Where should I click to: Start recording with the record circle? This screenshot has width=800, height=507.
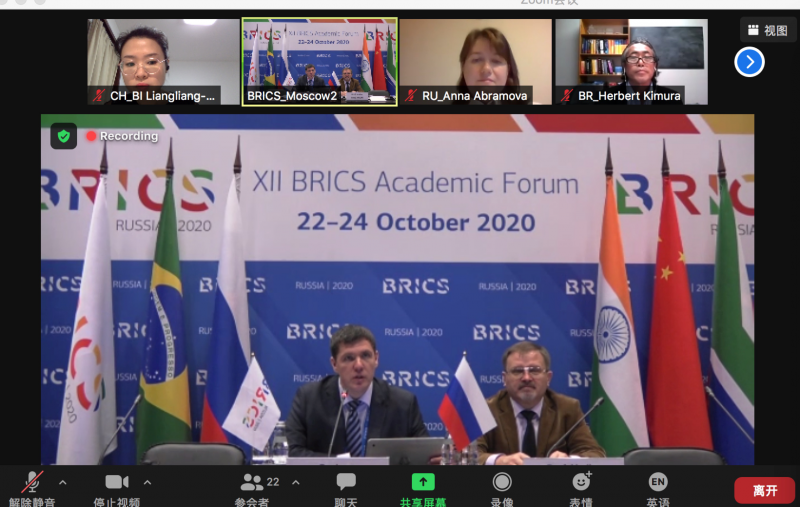(502, 482)
